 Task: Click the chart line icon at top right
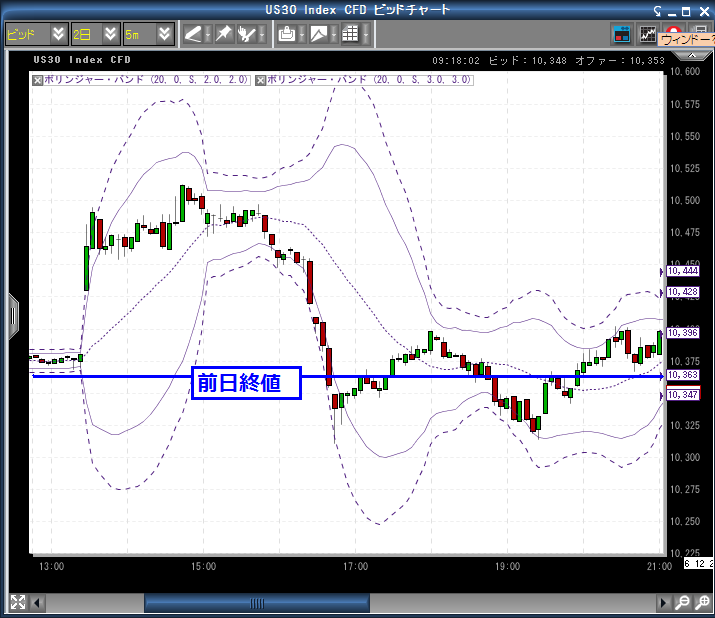pyautogui.click(x=648, y=33)
